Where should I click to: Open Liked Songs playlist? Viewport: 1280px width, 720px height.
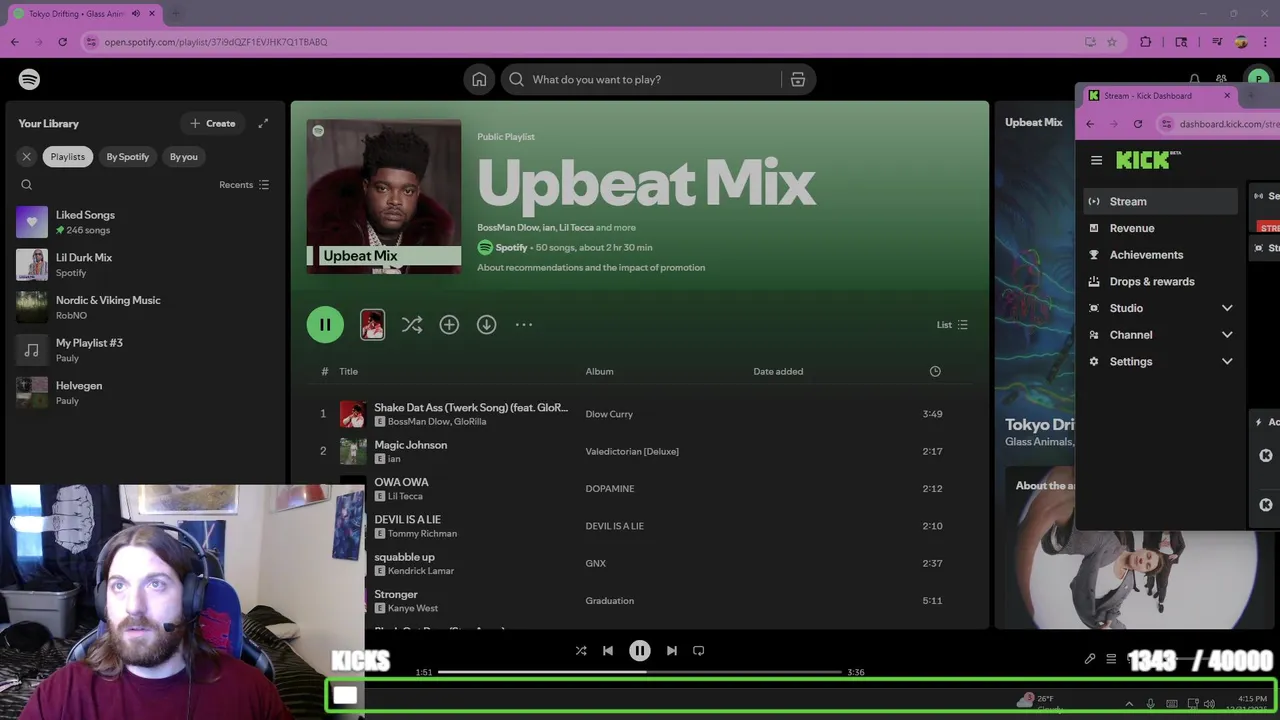coord(145,222)
